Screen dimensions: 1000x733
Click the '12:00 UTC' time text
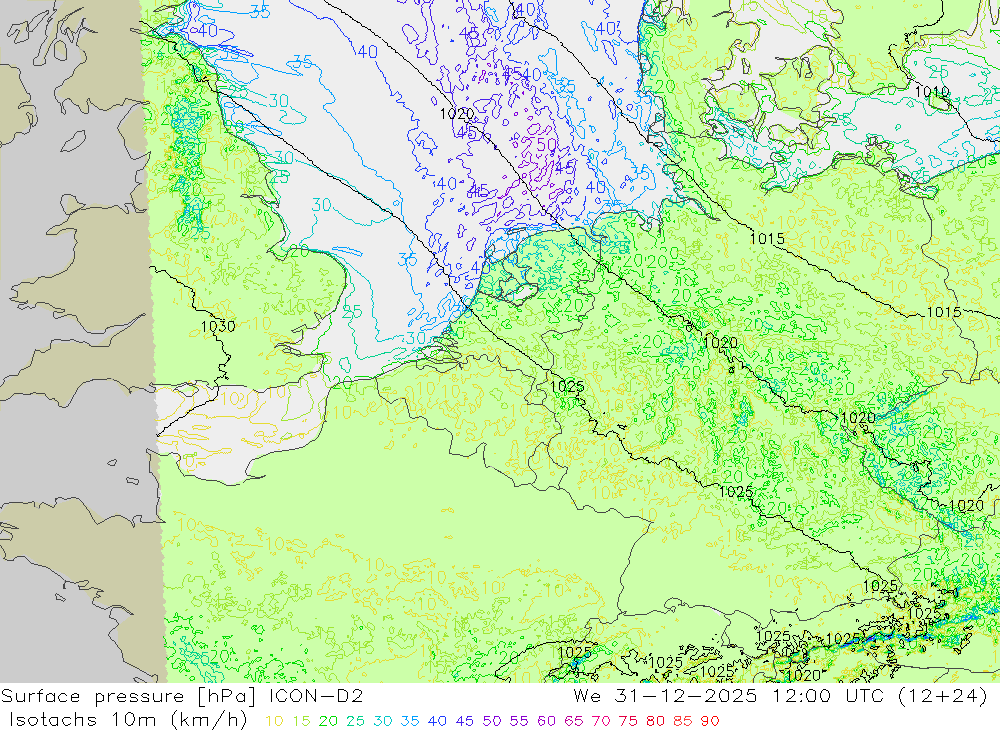coord(828,696)
